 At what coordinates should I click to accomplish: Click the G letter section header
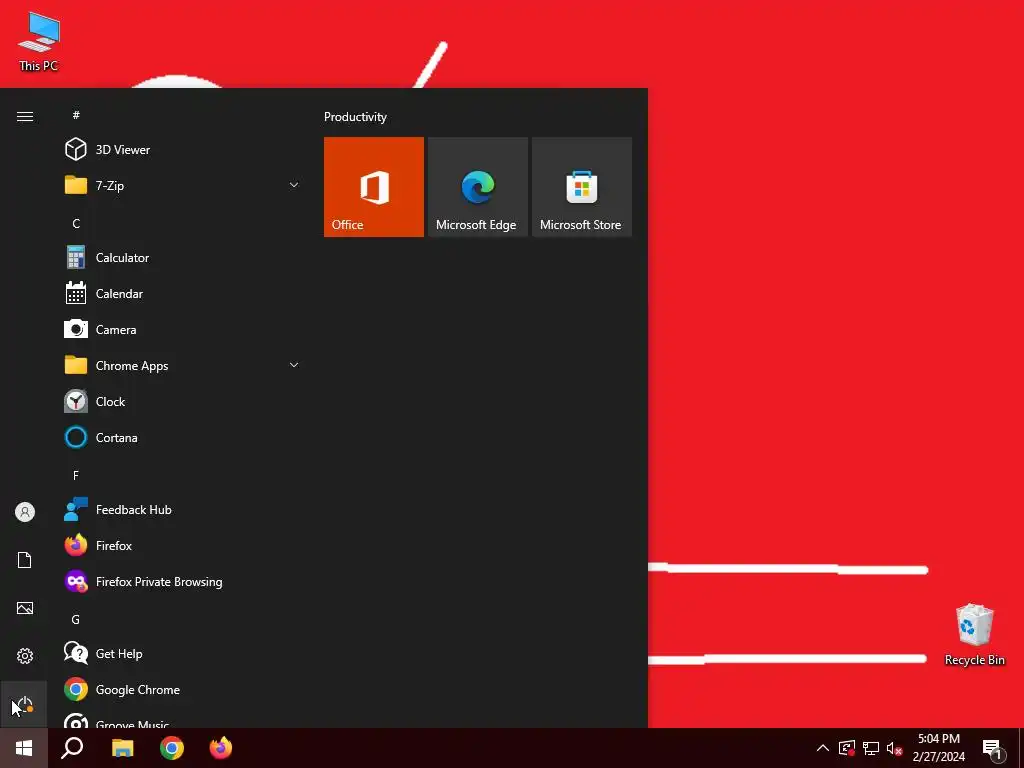76,619
